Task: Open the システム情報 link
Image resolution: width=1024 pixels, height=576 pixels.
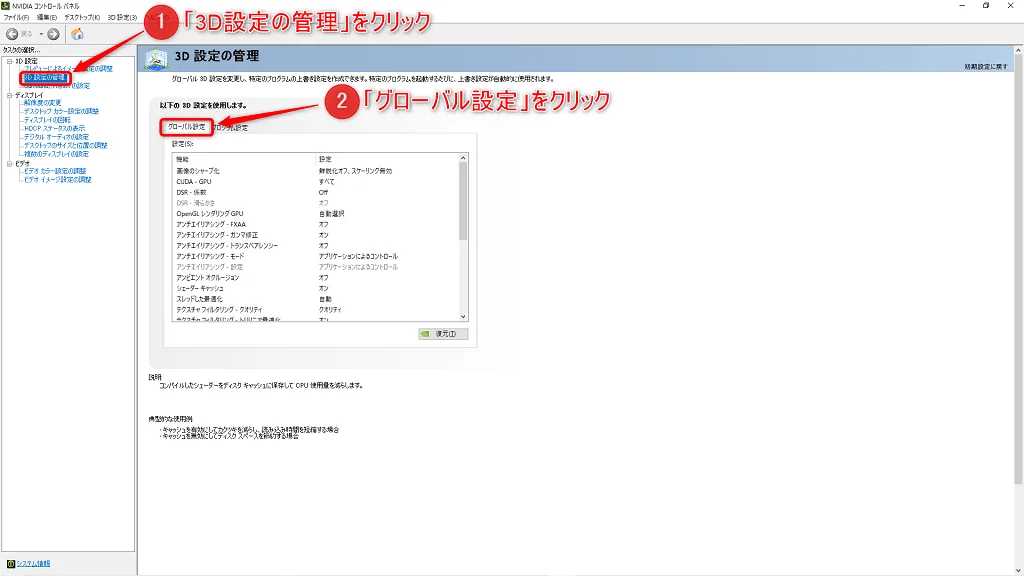Action: (x=33, y=564)
